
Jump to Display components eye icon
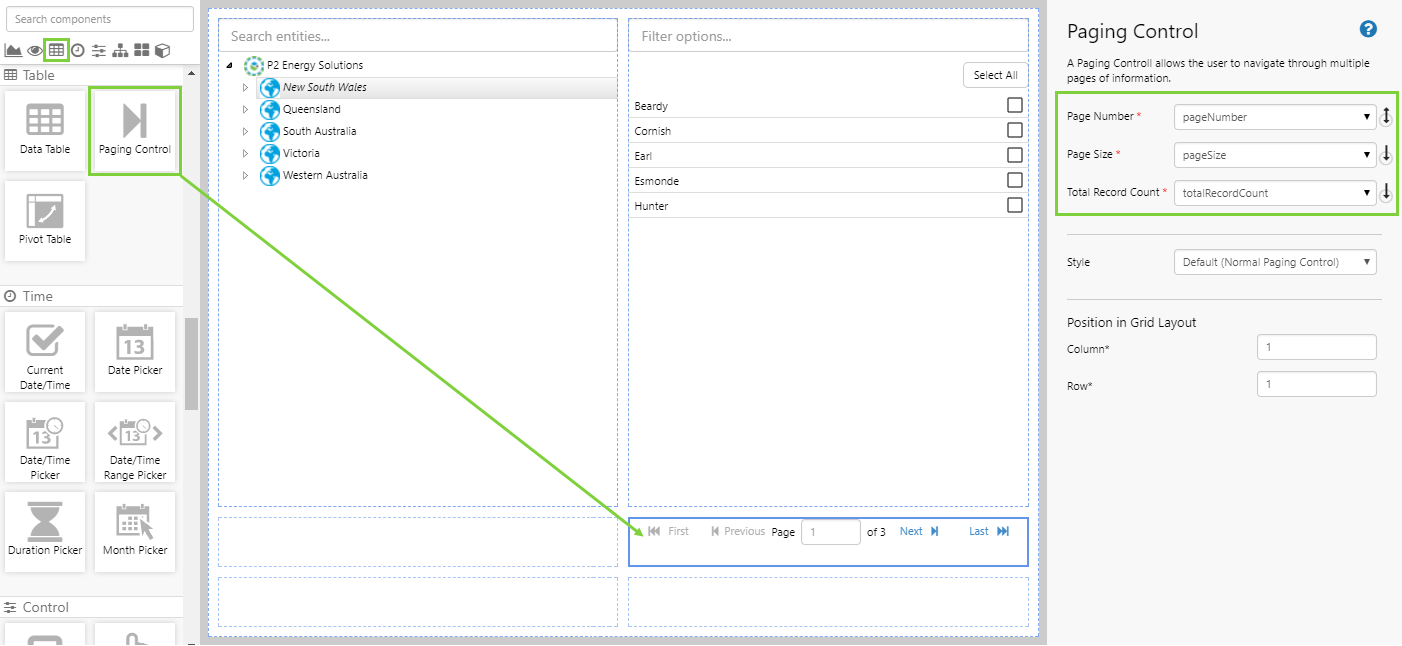point(35,50)
